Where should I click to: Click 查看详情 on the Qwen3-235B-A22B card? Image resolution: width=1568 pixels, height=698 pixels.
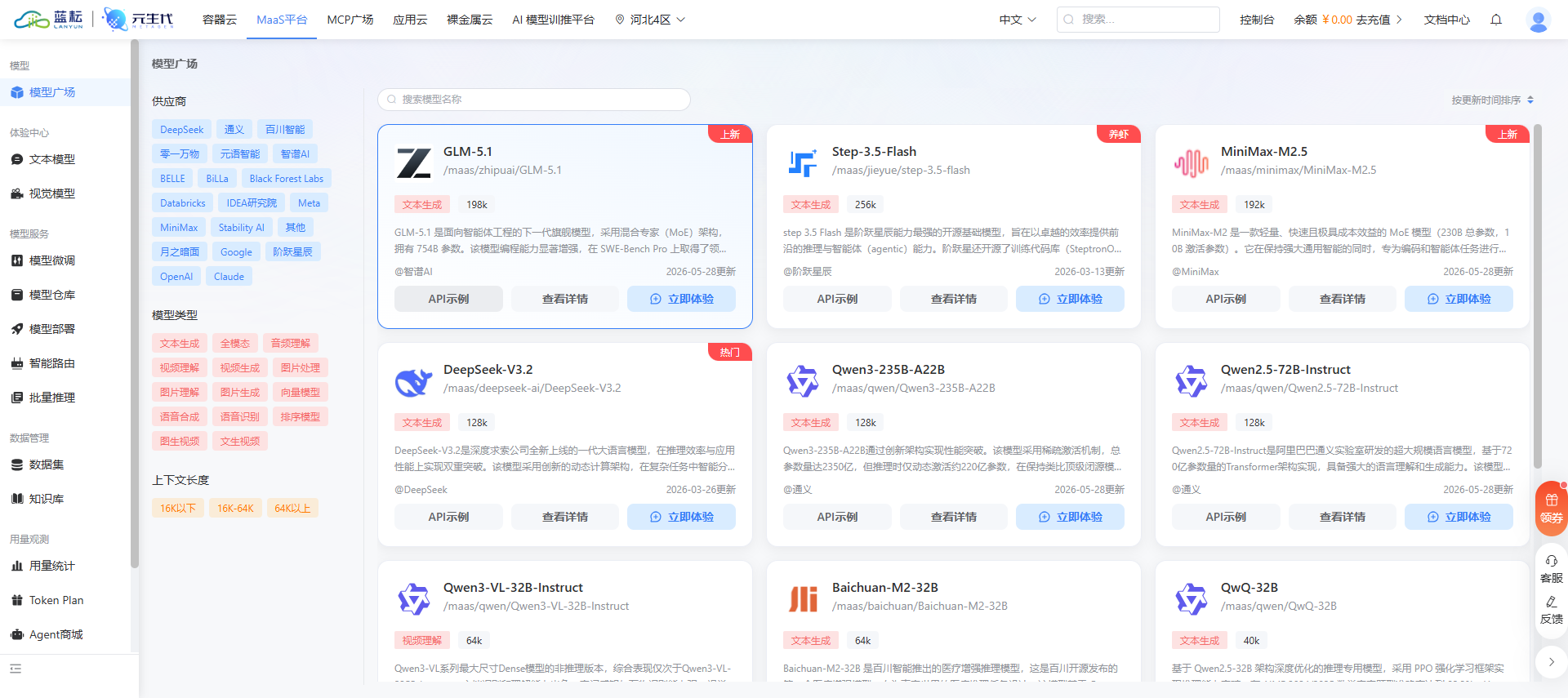(x=954, y=517)
